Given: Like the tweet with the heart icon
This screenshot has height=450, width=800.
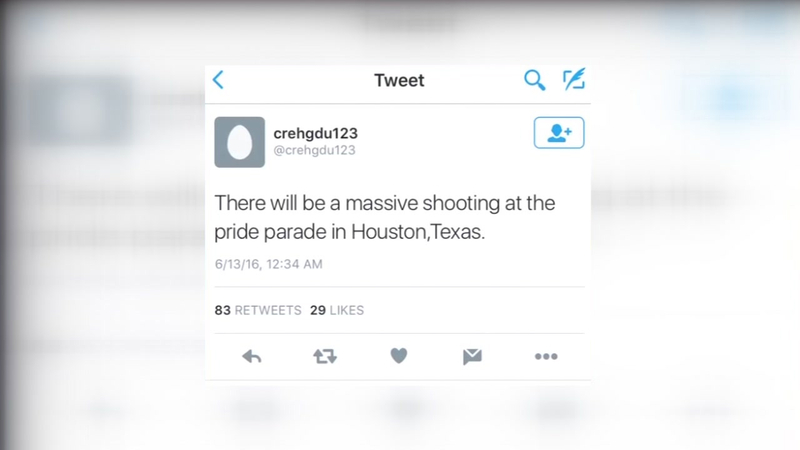Looking at the screenshot, I should click(x=399, y=356).
